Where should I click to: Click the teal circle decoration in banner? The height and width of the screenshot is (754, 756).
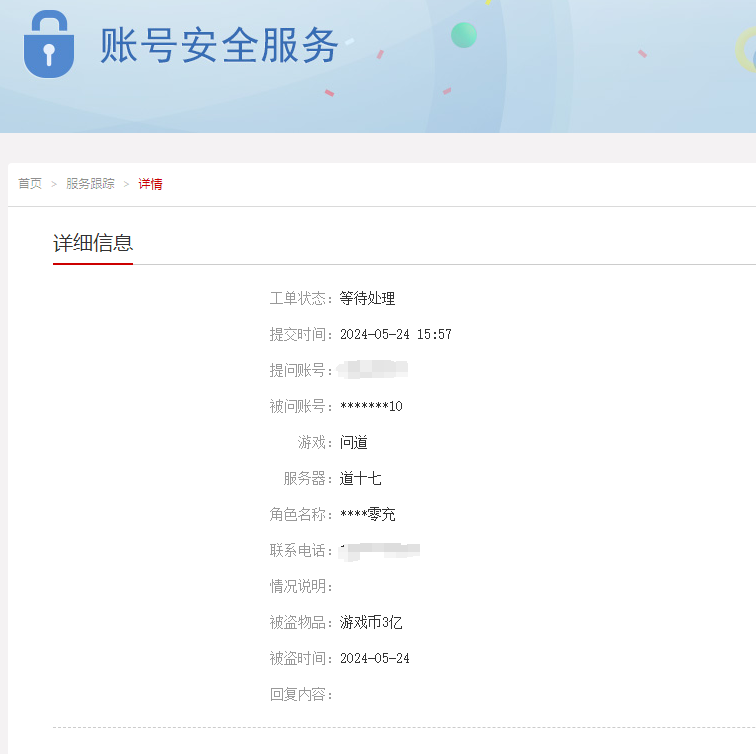[464, 35]
